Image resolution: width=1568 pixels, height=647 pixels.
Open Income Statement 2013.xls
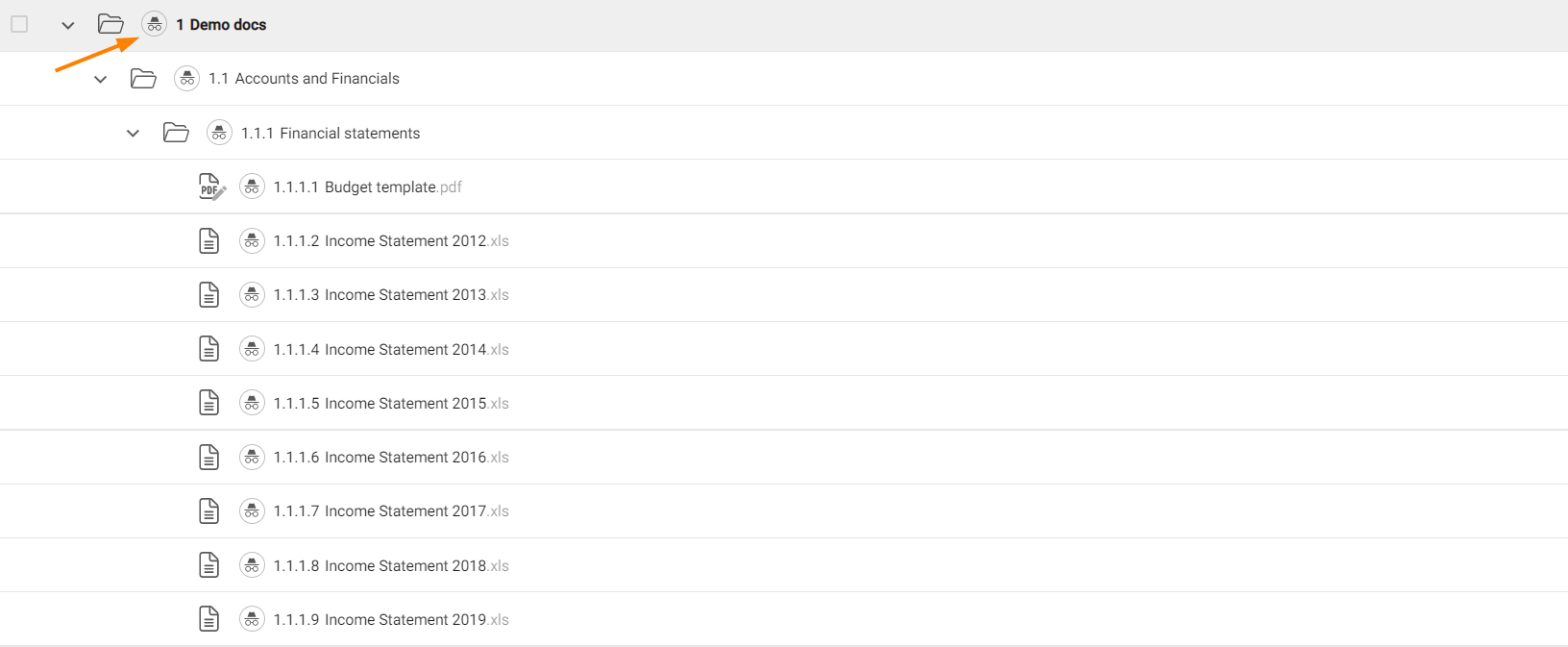(x=391, y=295)
